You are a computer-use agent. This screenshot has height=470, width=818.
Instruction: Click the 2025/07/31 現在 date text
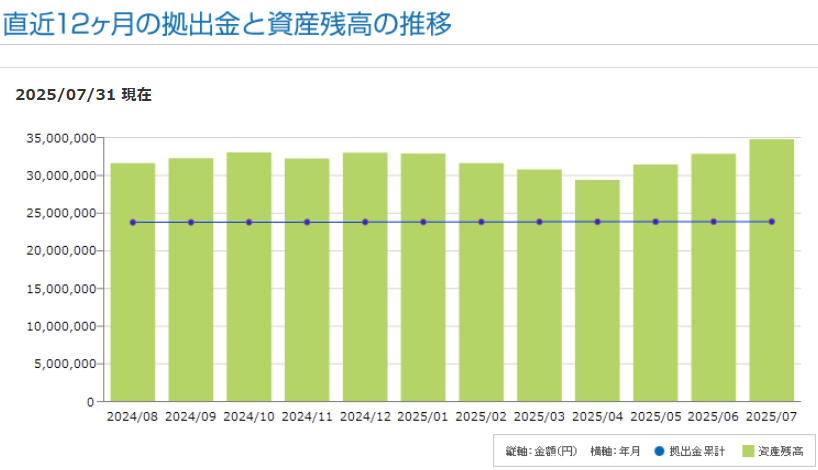click(84, 95)
